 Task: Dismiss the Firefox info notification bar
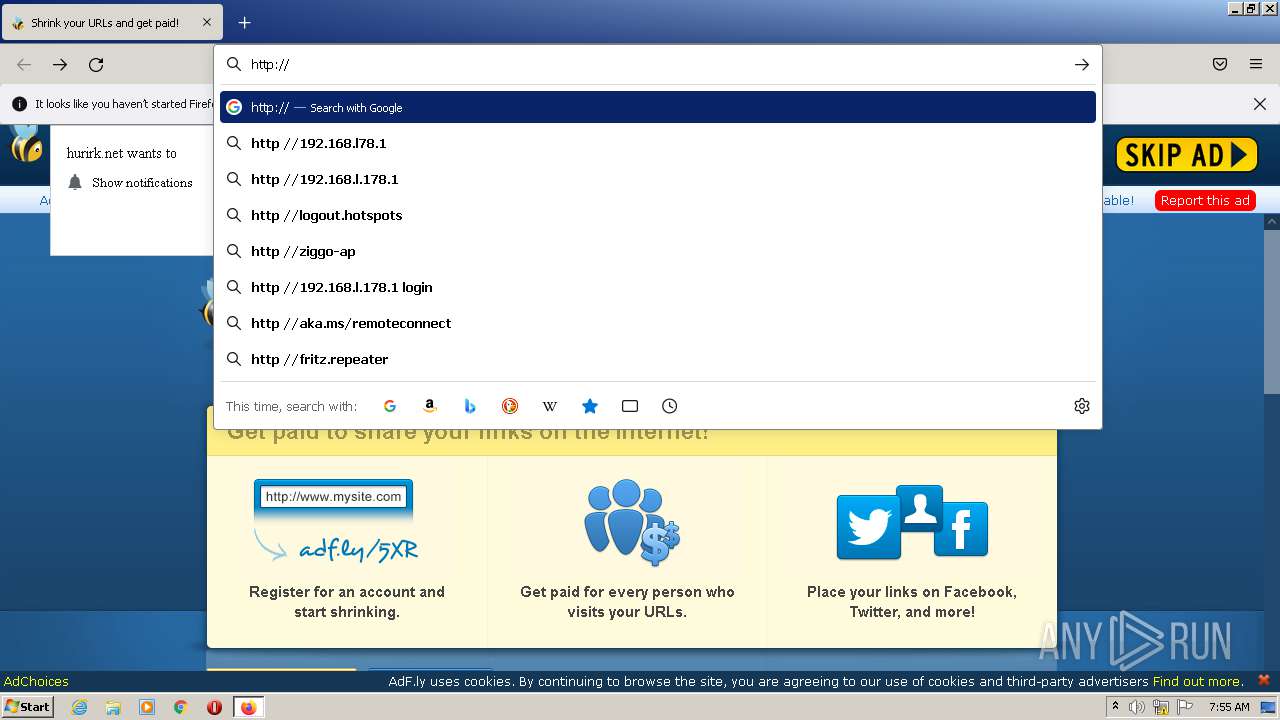(1260, 104)
